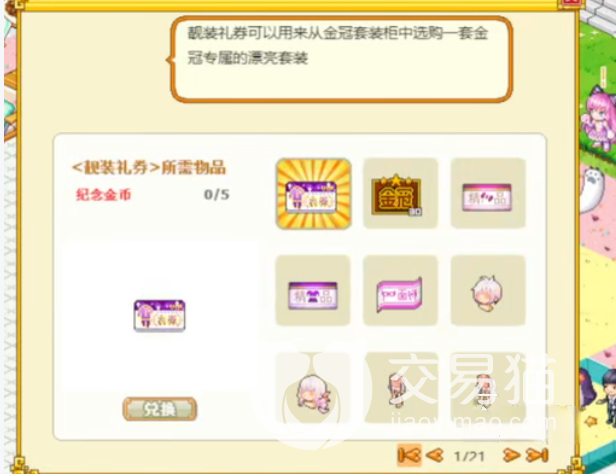The width and height of the screenshot is (616, 474).
Task: Click the page number 1/21 indicator
Action: pos(469,456)
